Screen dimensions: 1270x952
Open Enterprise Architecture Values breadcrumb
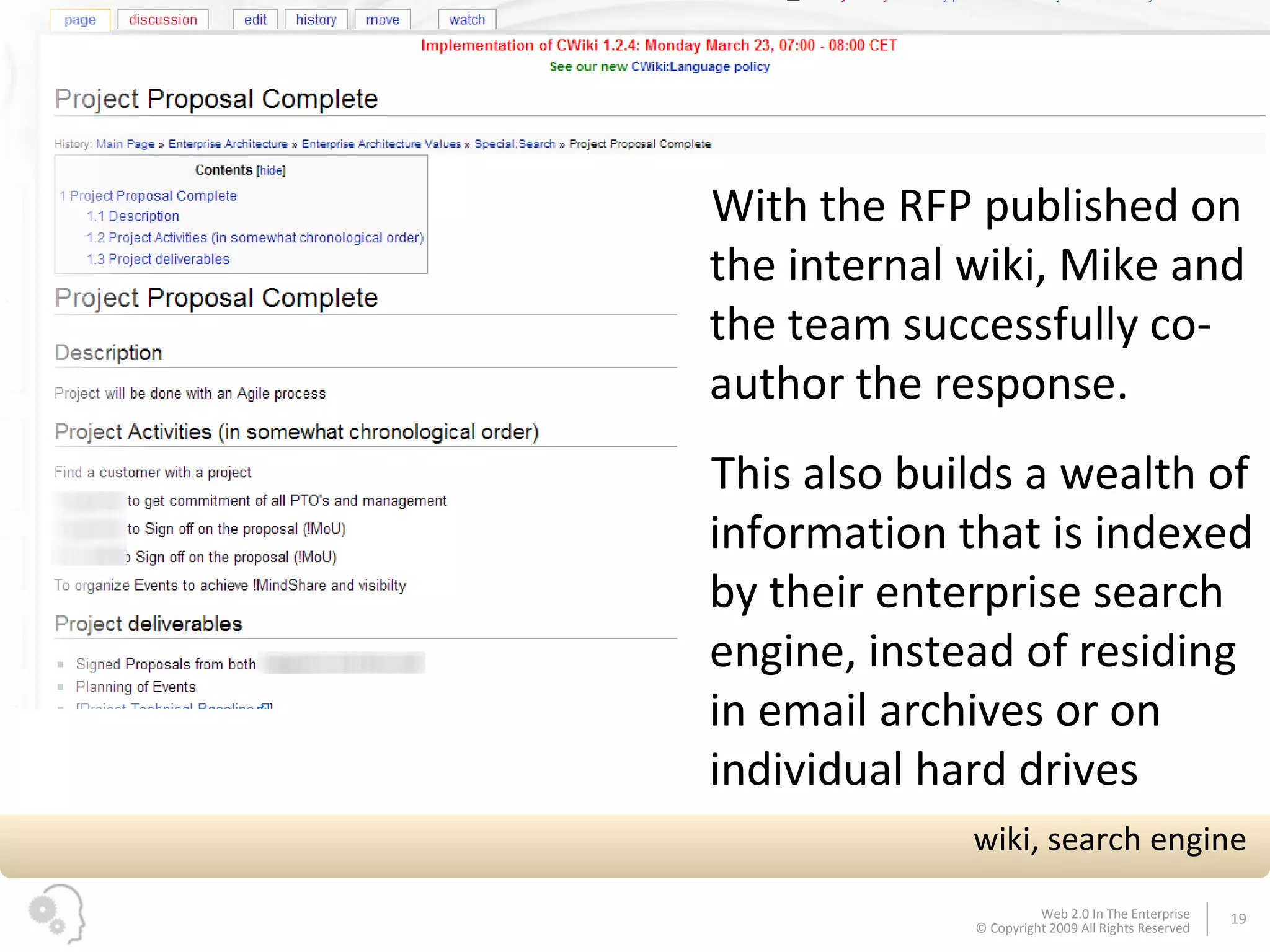381,144
